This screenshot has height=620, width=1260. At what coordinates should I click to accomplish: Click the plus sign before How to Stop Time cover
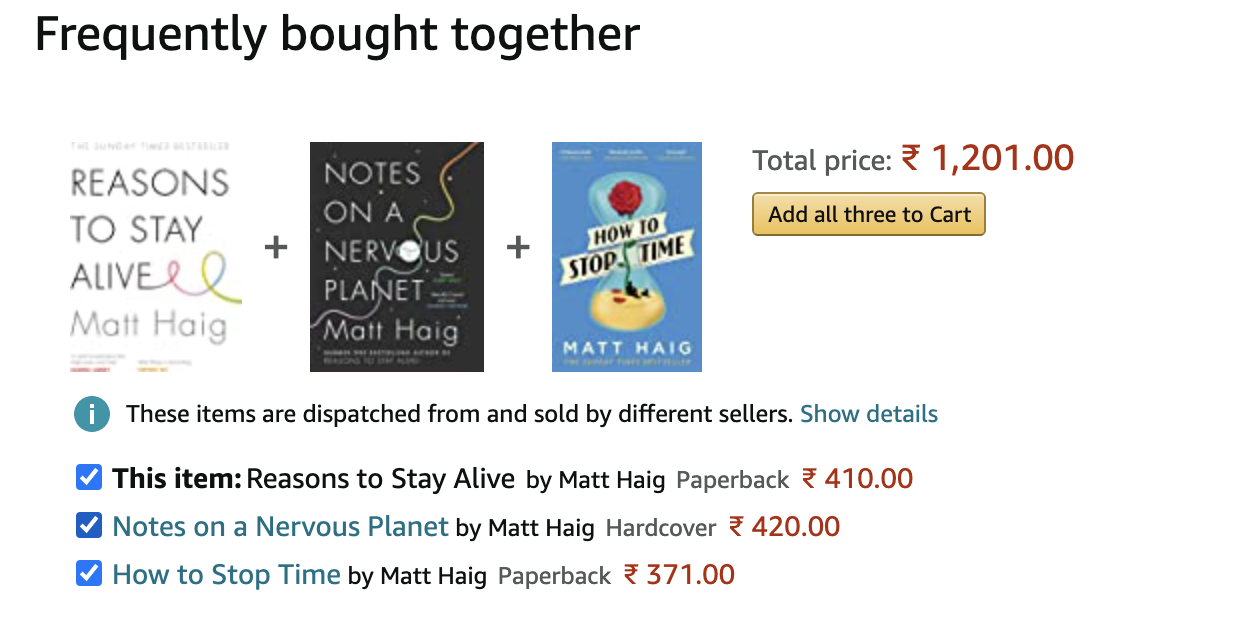point(518,247)
